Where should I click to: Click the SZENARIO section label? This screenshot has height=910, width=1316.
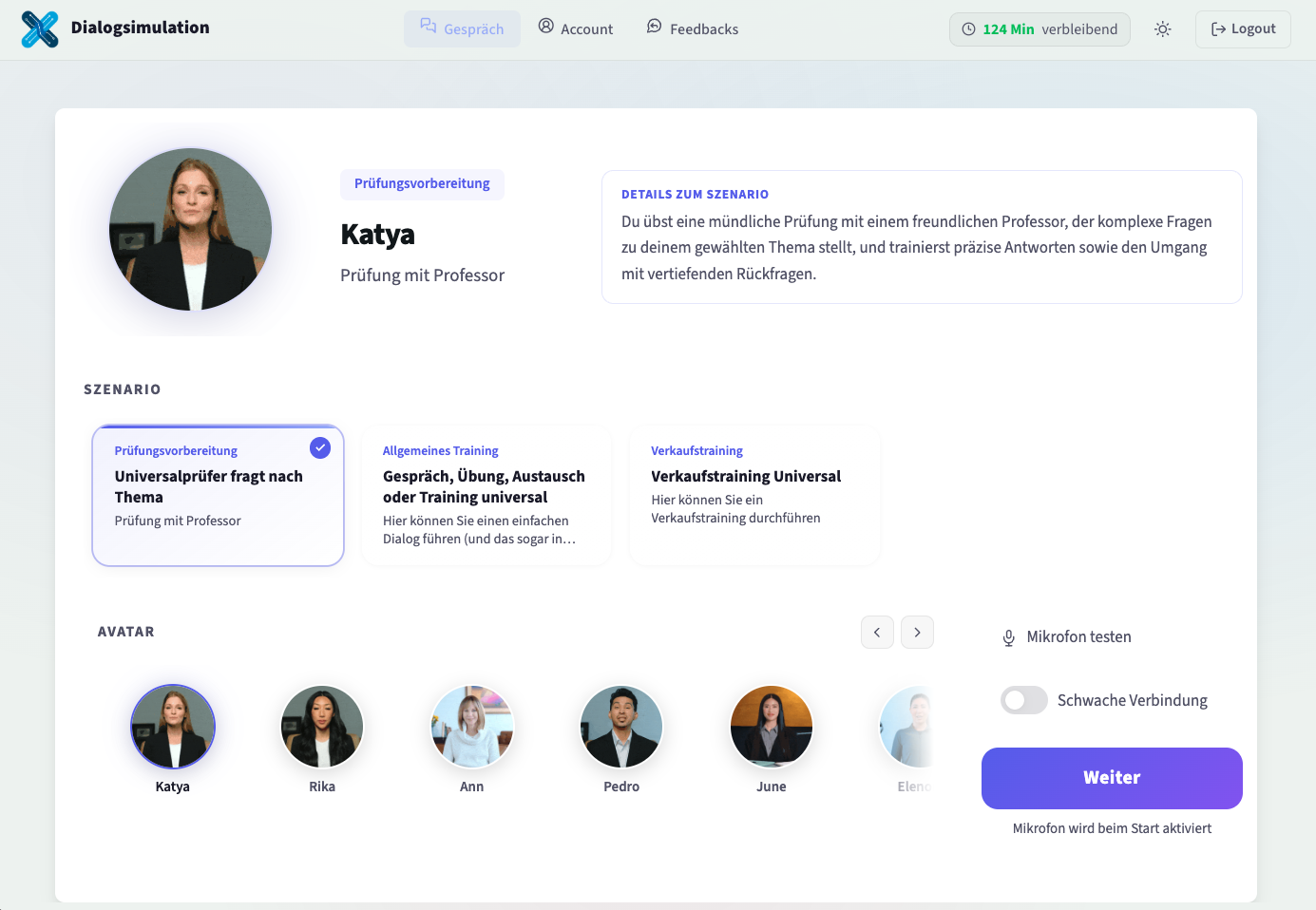click(123, 389)
